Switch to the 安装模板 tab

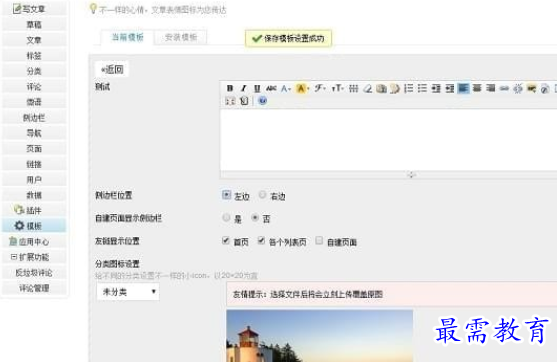coord(181,37)
